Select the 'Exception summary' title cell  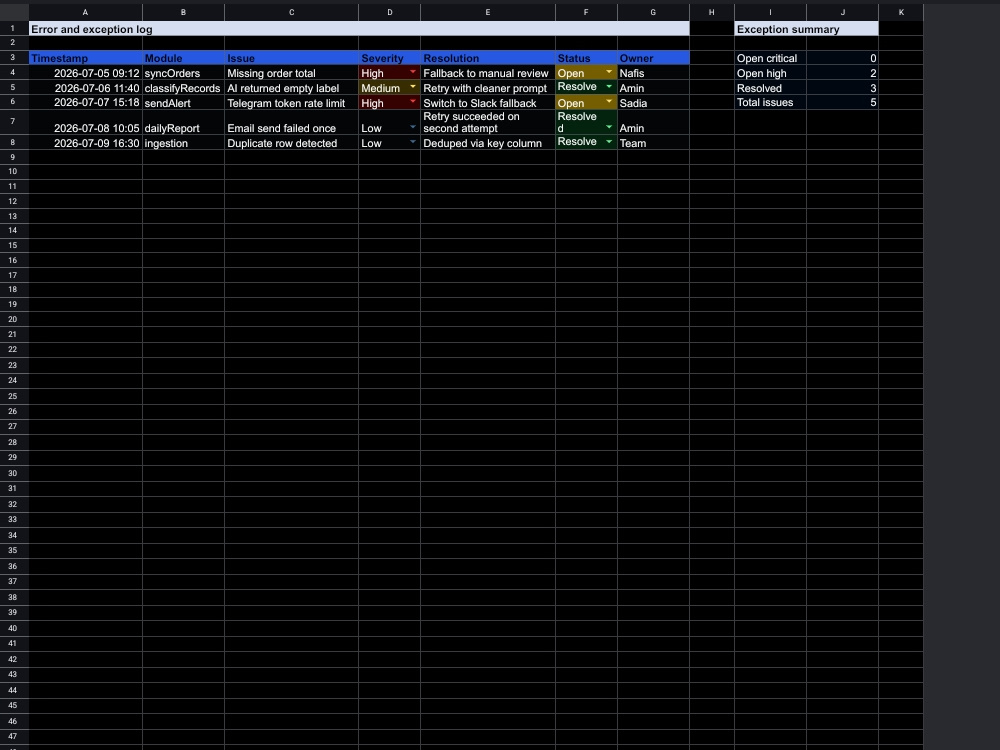coord(806,29)
